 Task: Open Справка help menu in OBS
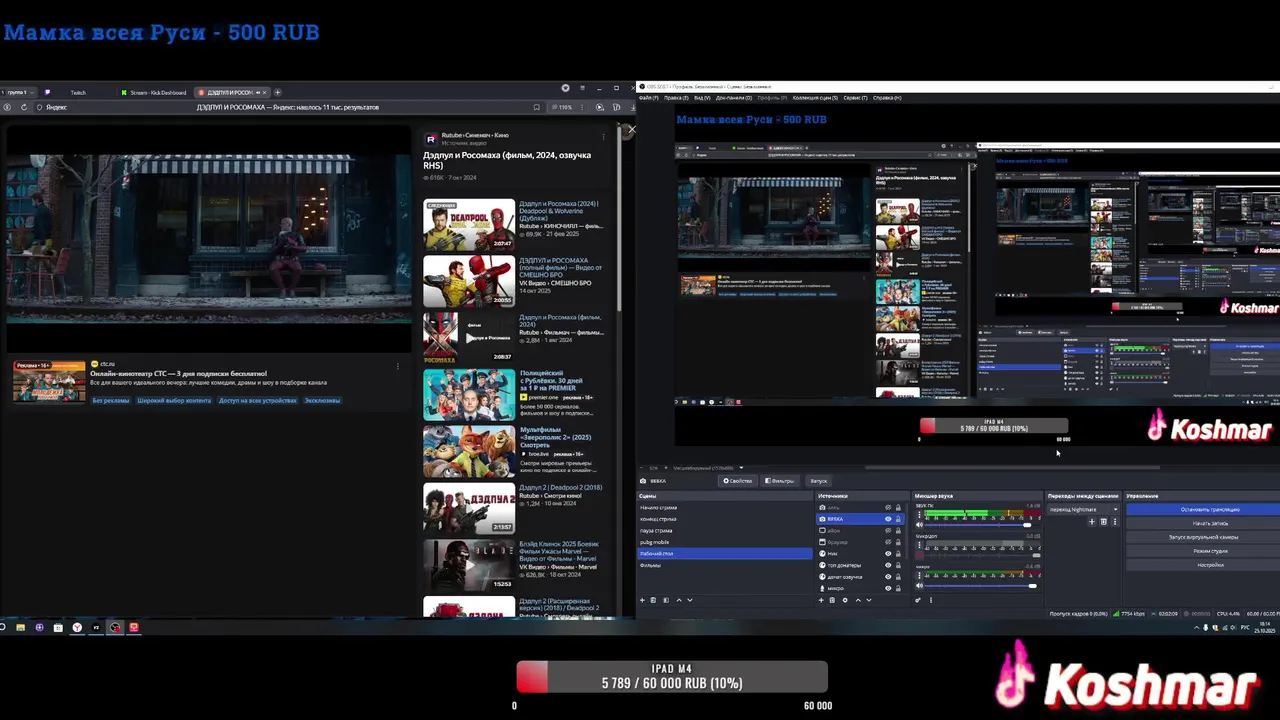887,98
